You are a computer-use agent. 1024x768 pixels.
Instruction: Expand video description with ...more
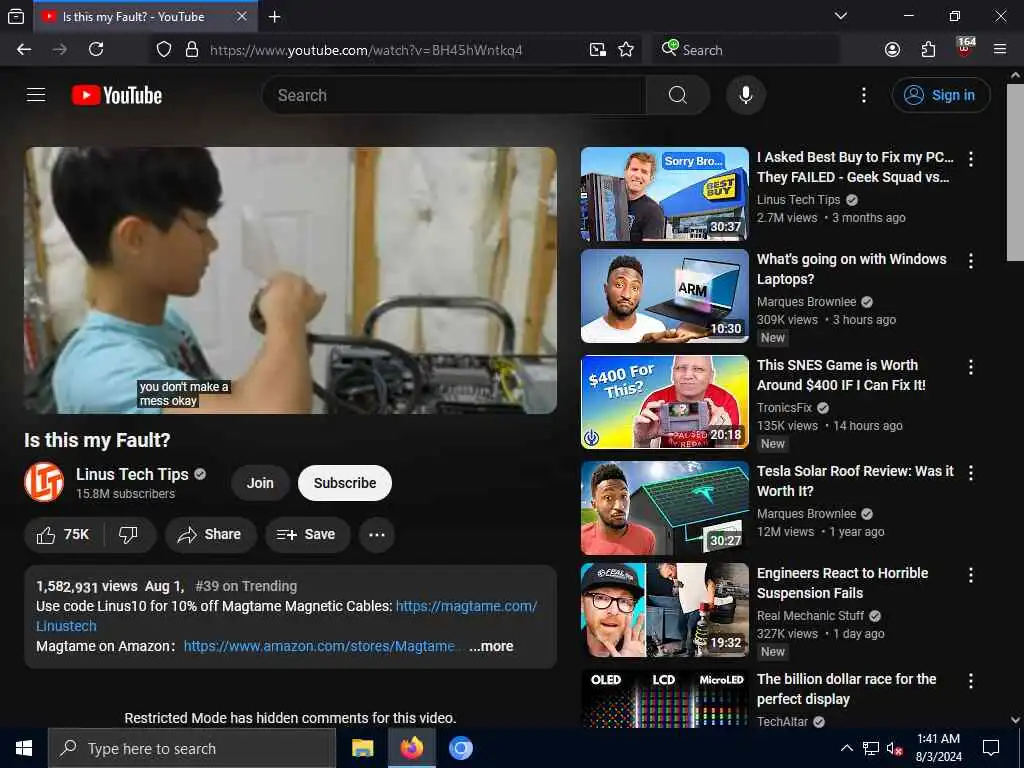pyautogui.click(x=491, y=647)
